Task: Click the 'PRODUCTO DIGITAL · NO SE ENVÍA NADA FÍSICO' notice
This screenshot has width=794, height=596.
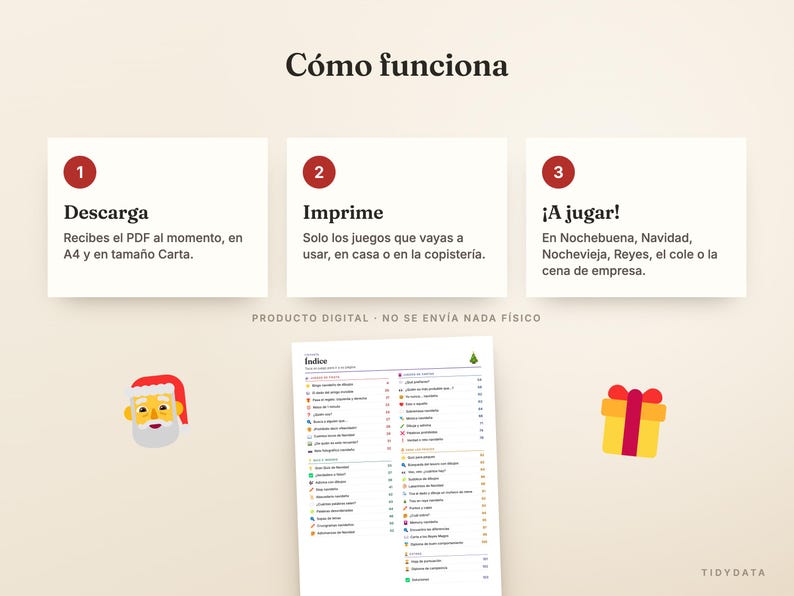Action: (x=396, y=318)
